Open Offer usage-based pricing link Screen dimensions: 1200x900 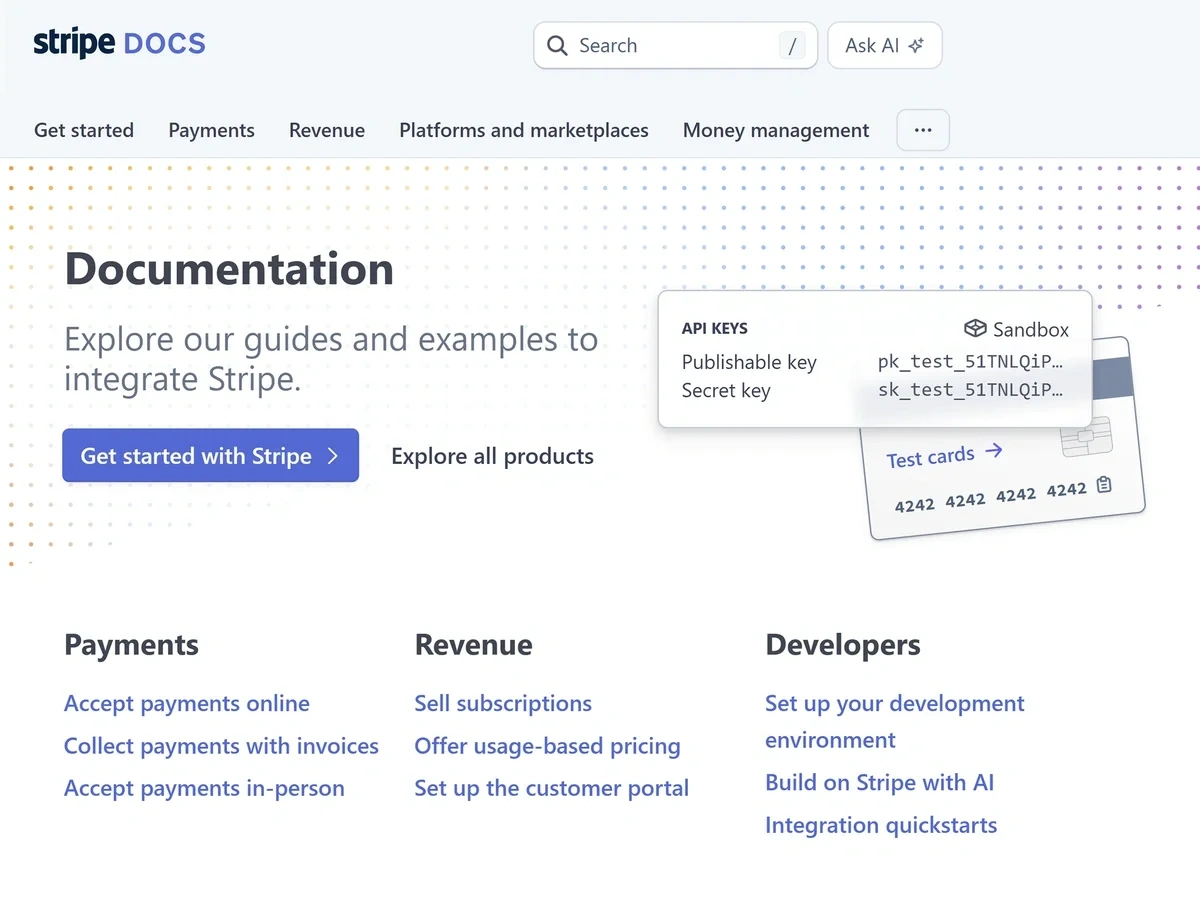pyautogui.click(x=547, y=746)
